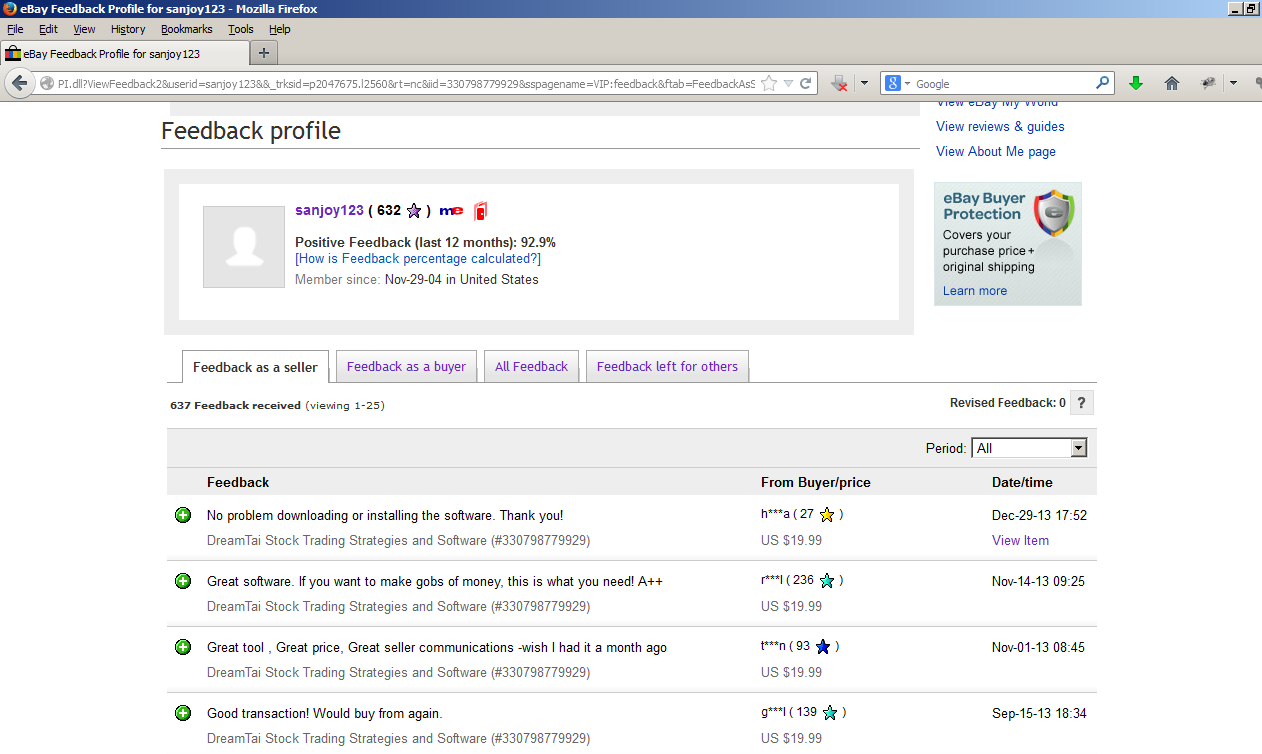Open 'View reviews & guides' link
Viewport: 1262px width, 754px height.
click(x=1000, y=126)
